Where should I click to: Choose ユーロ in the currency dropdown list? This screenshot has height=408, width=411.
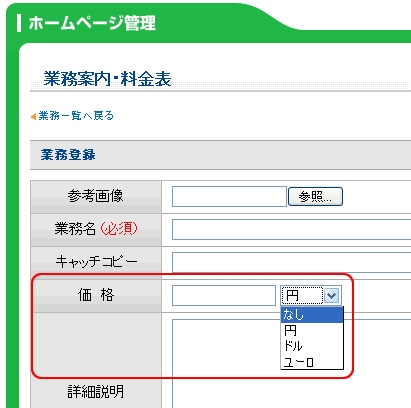point(312,361)
